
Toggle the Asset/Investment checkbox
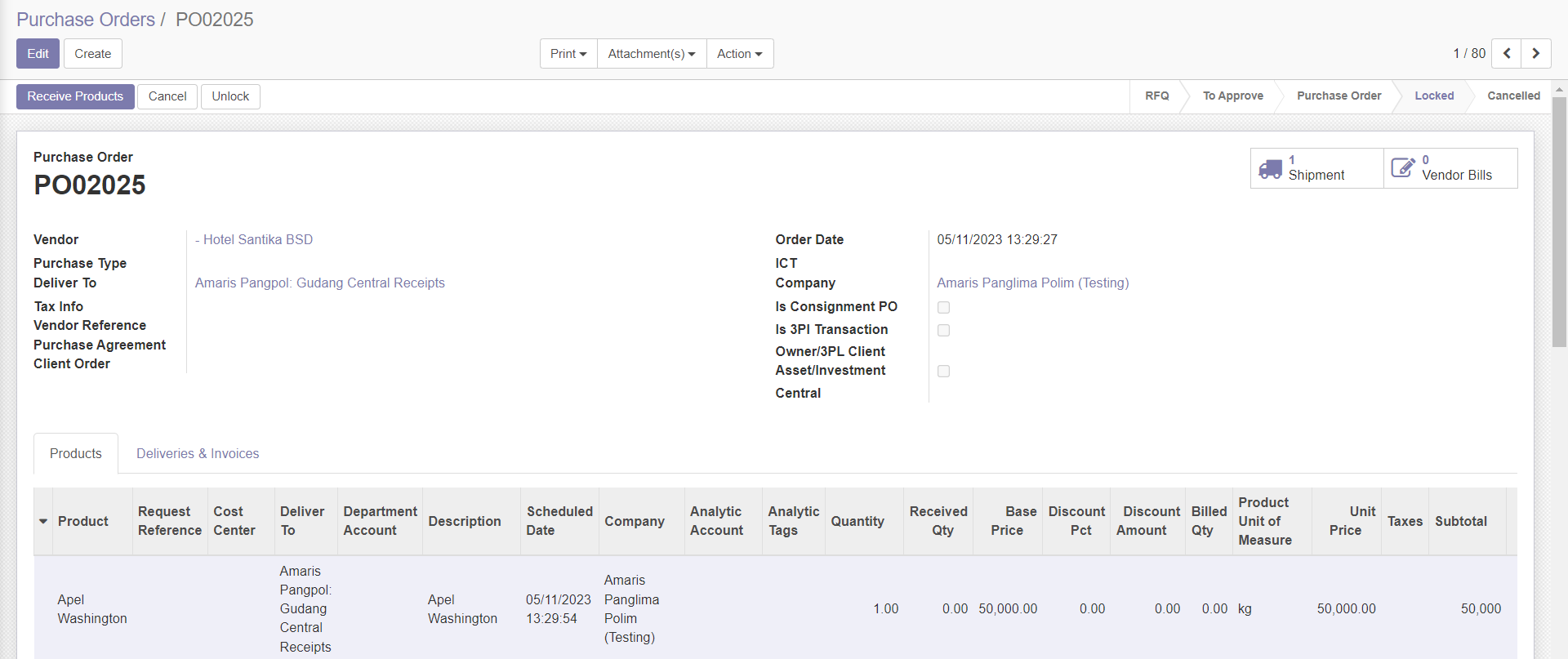point(943,372)
